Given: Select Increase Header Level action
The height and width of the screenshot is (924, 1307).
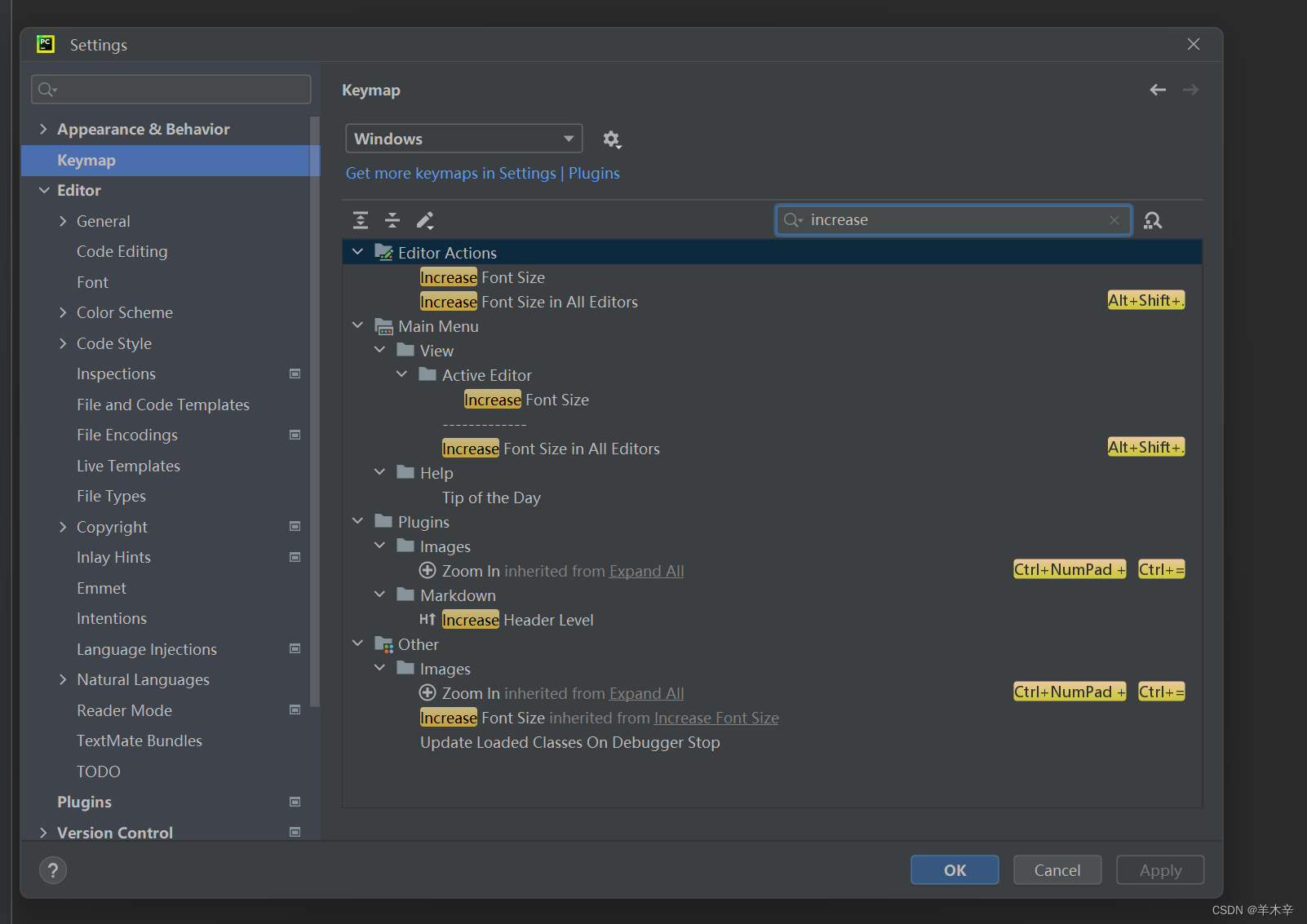Looking at the screenshot, I should 517,620.
